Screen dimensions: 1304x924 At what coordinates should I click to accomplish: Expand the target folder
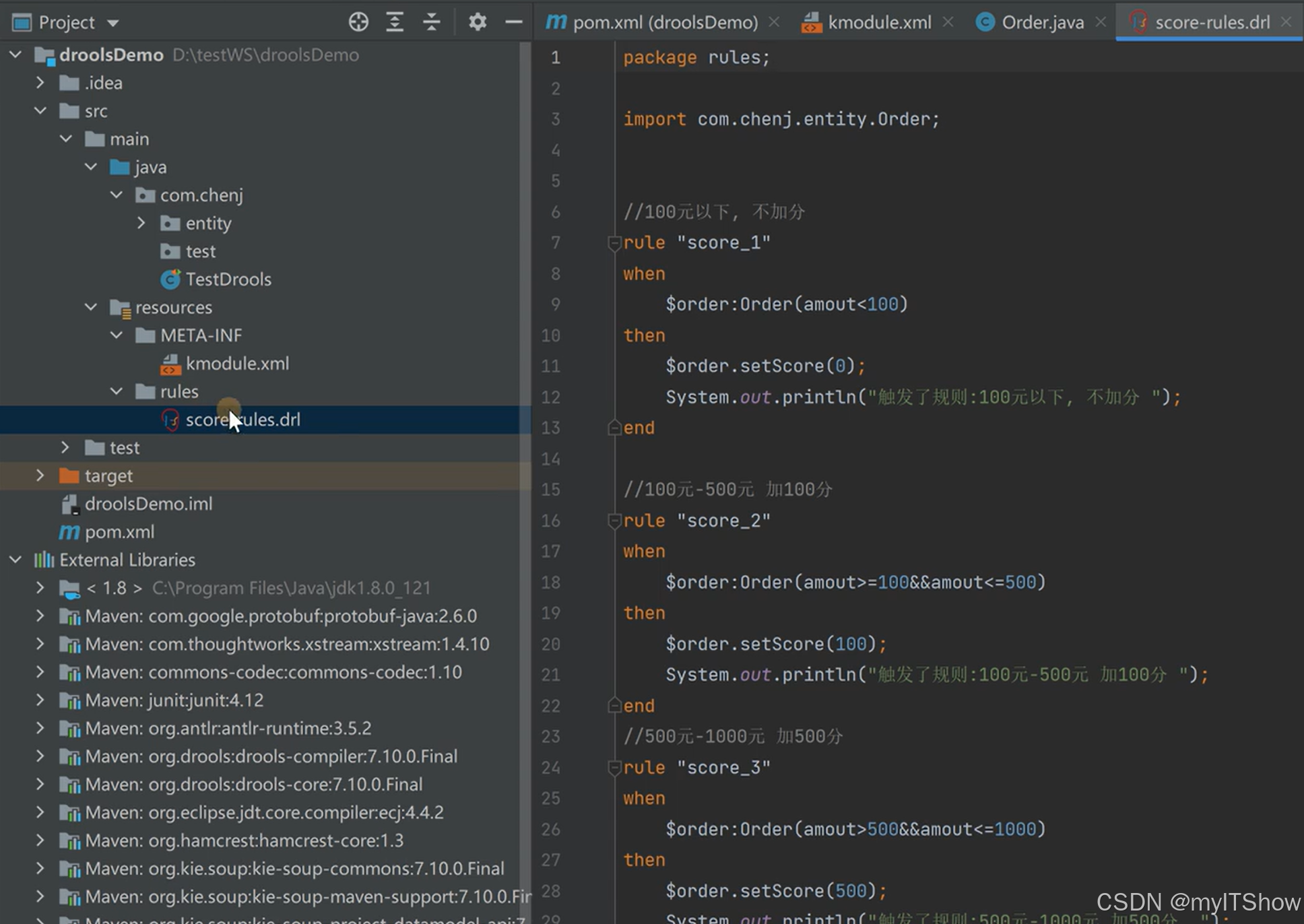point(40,475)
